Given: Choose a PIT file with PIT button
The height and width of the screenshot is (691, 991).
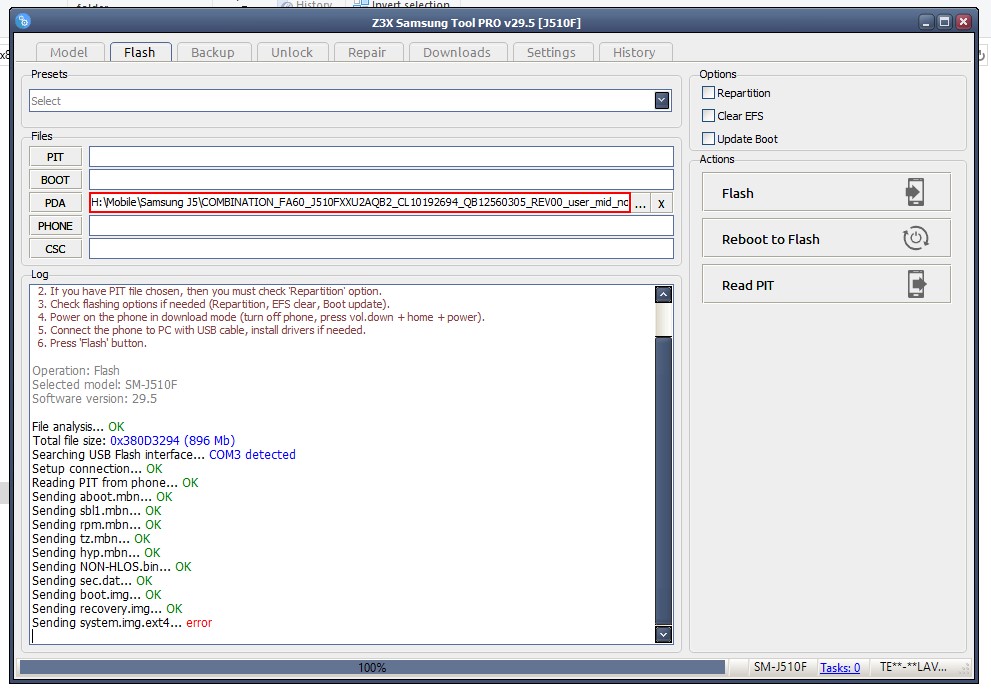Looking at the screenshot, I should [55, 157].
